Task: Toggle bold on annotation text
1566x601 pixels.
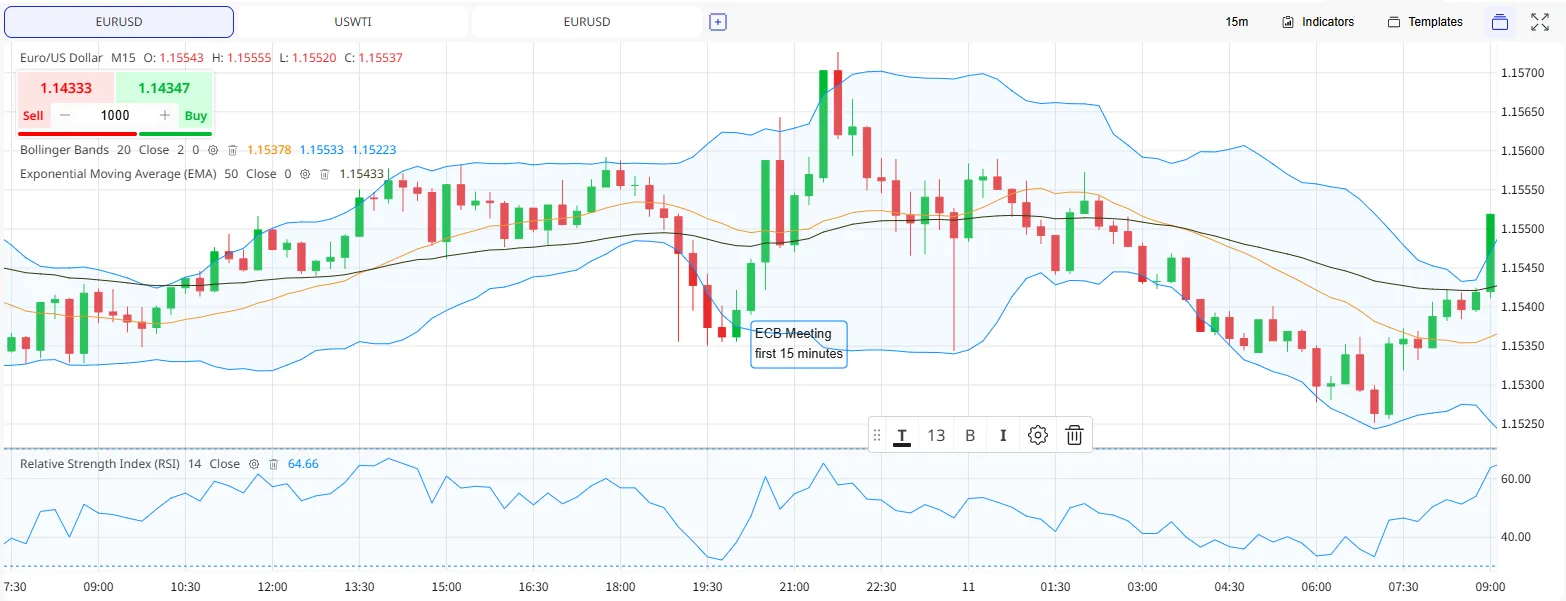Action: tap(970, 435)
